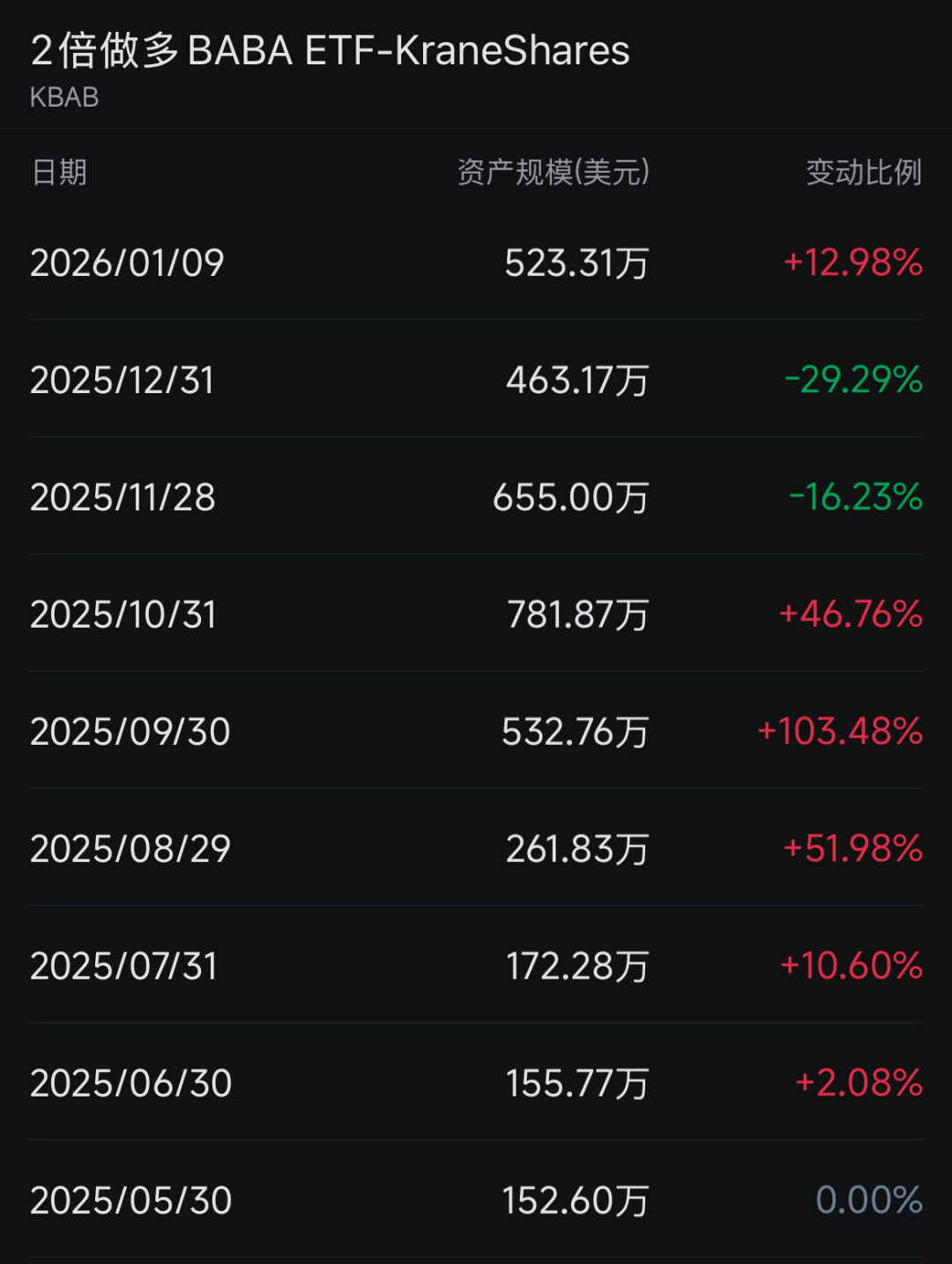Open the 2025/12/31 date row

click(123, 381)
